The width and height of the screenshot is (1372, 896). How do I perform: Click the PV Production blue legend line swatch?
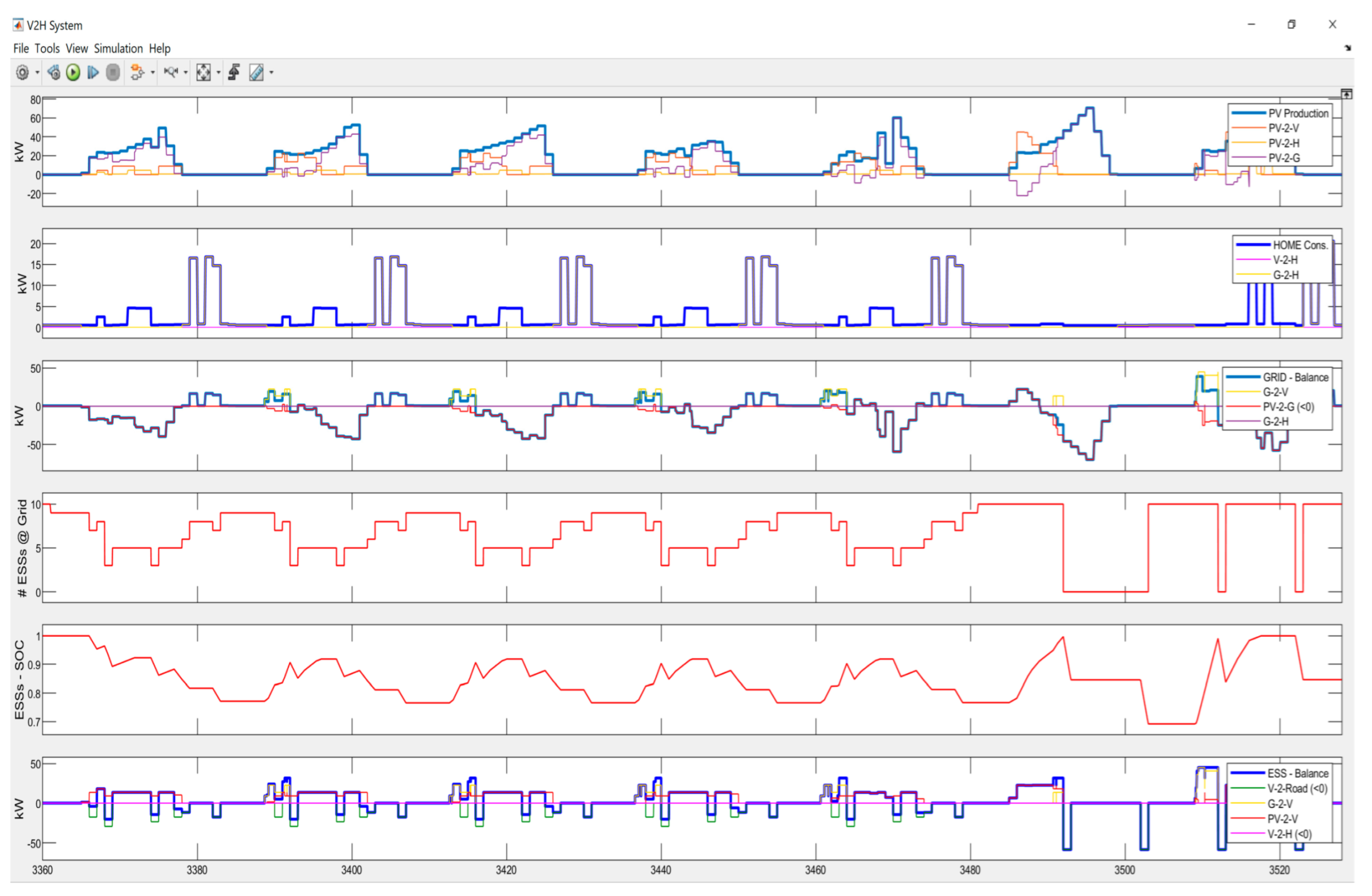pyautogui.click(x=1248, y=113)
